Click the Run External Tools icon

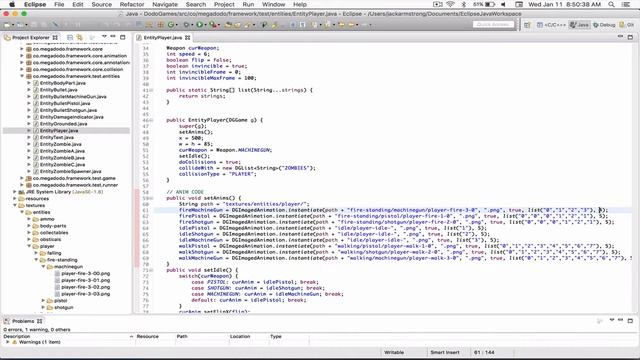[x=212, y=25]
